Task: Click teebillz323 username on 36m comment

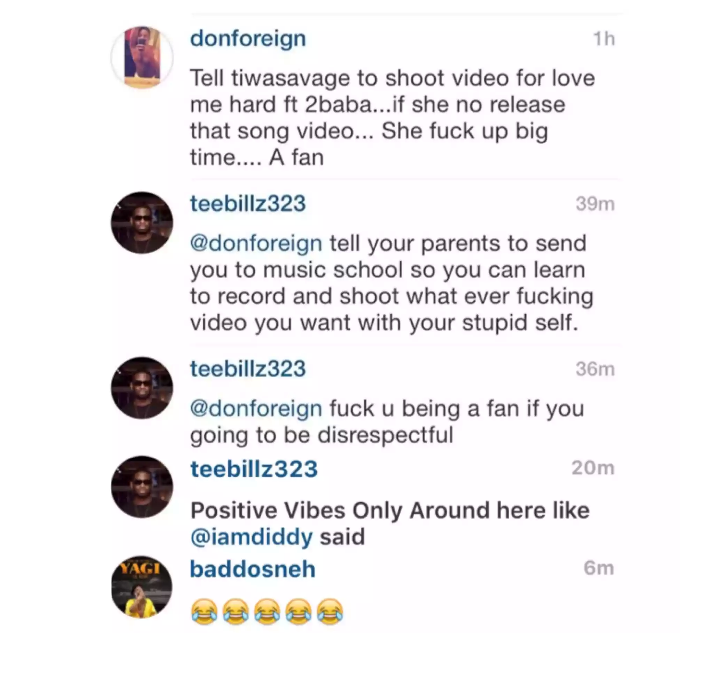Action: point(248,369)
